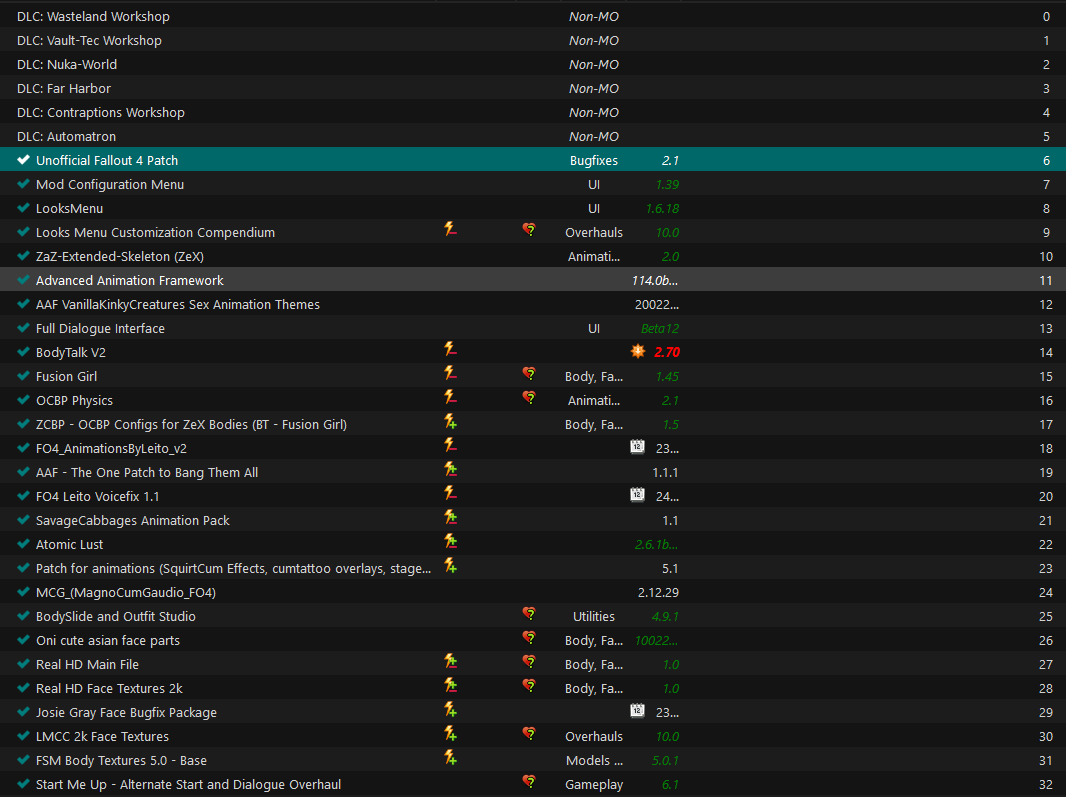Toggle Advanced Animation Framework checkmark
The width and height of the screenshot is (1066, 797).
pos(23,279)
